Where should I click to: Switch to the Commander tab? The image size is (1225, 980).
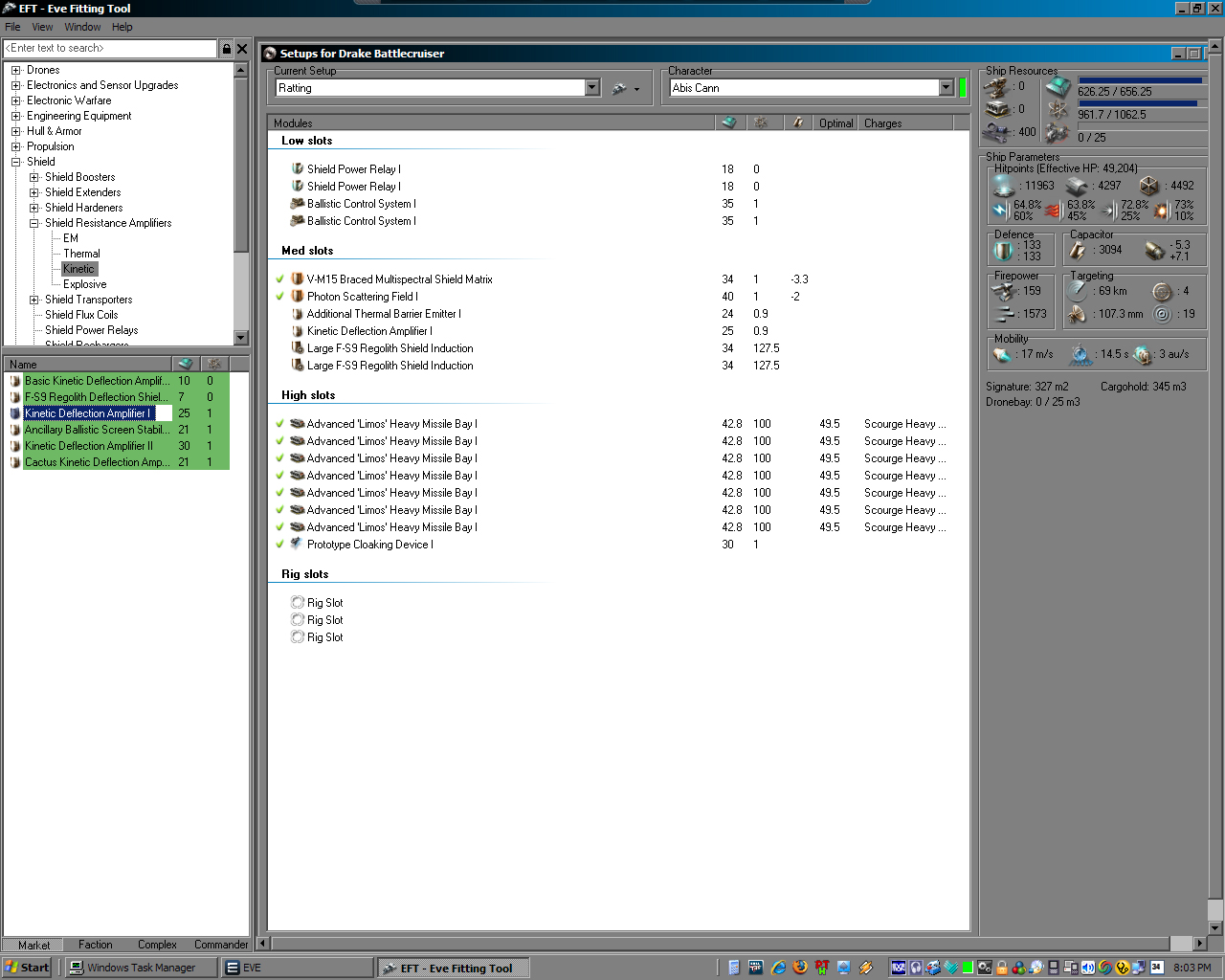pyautogui.click(x=221, y=945)
